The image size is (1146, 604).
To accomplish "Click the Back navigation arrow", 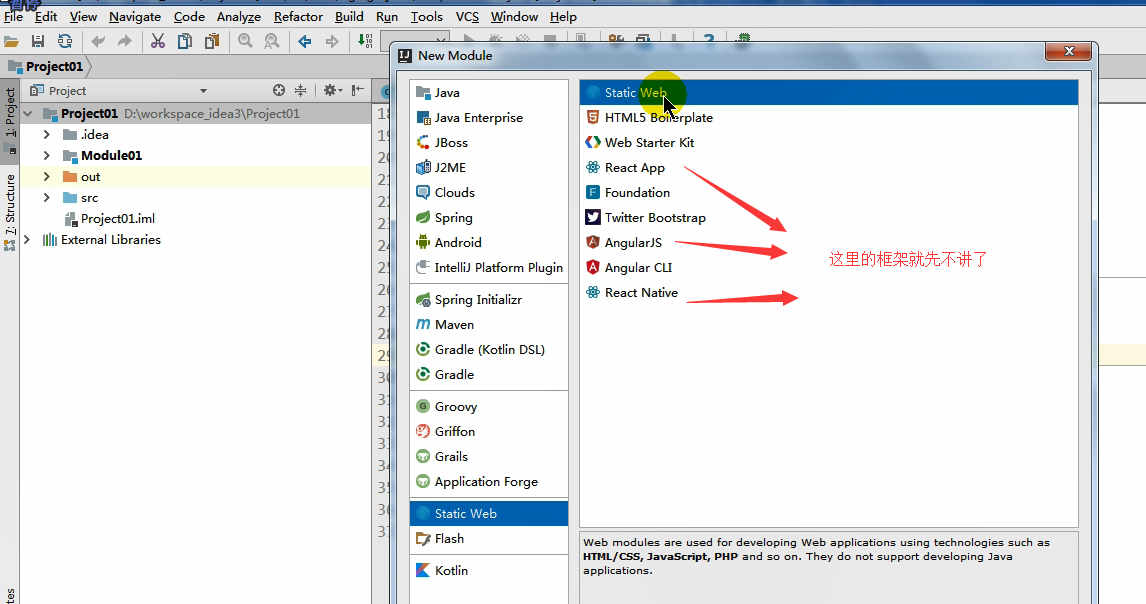I will pyautogui.click(x=305, y=42).
